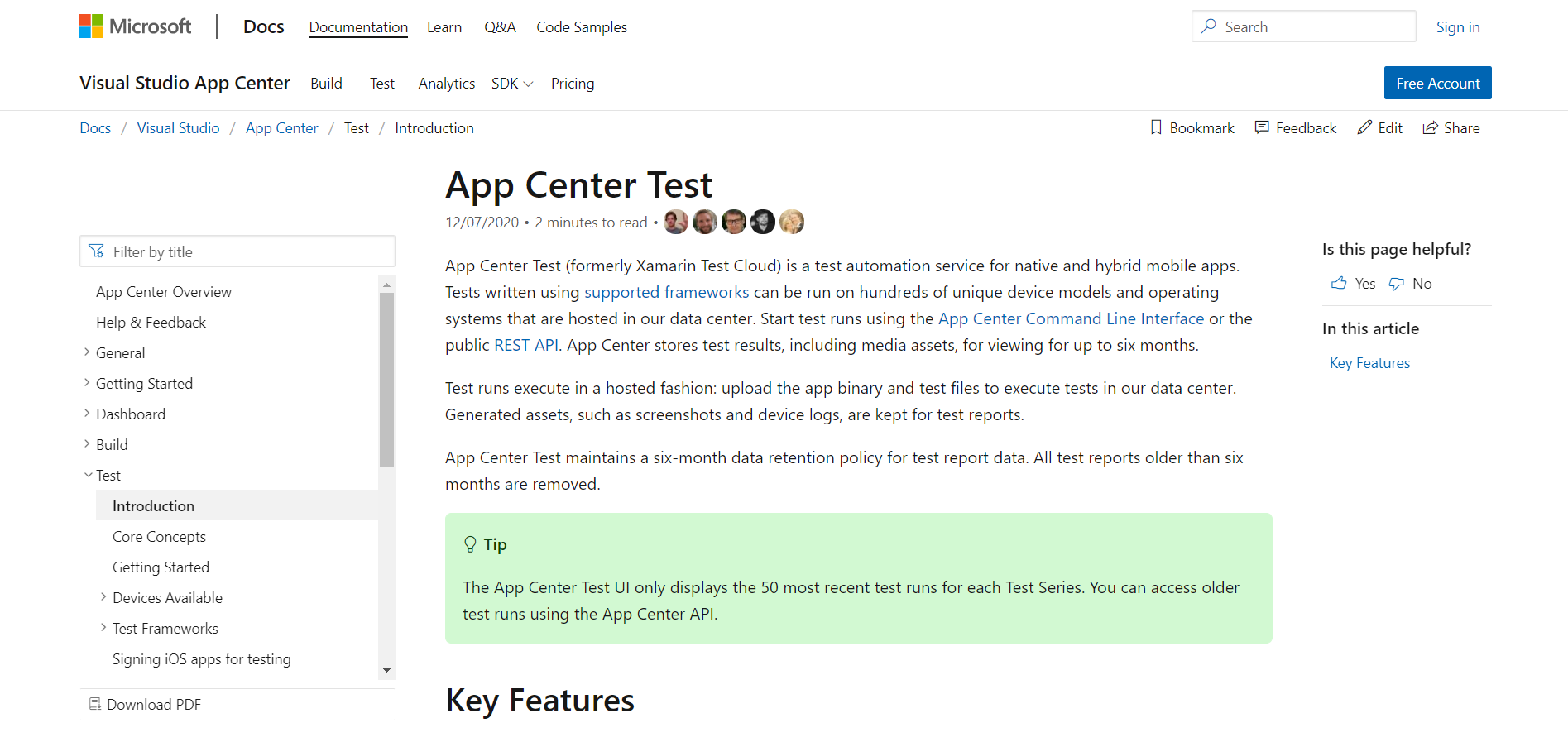1568x742 pixels.
Task: Click the filter funnel icon
Action: click(97, 251)
